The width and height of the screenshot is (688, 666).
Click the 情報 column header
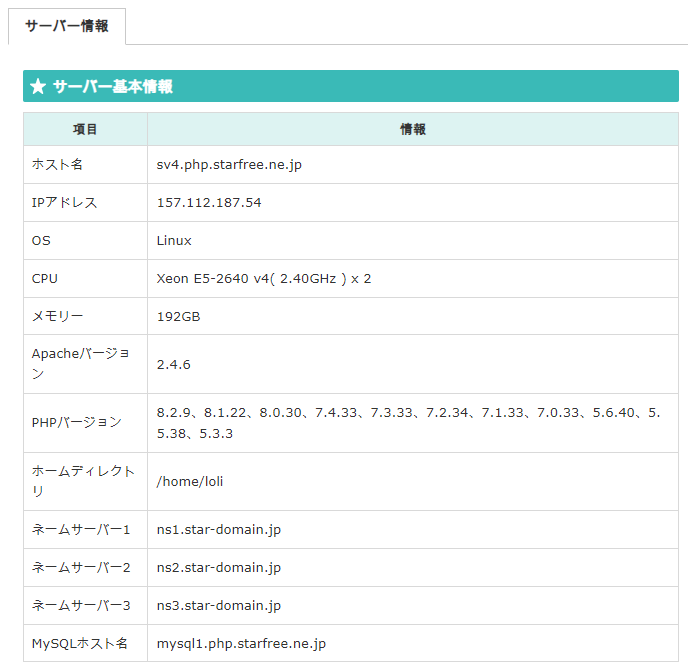[413, 130]
